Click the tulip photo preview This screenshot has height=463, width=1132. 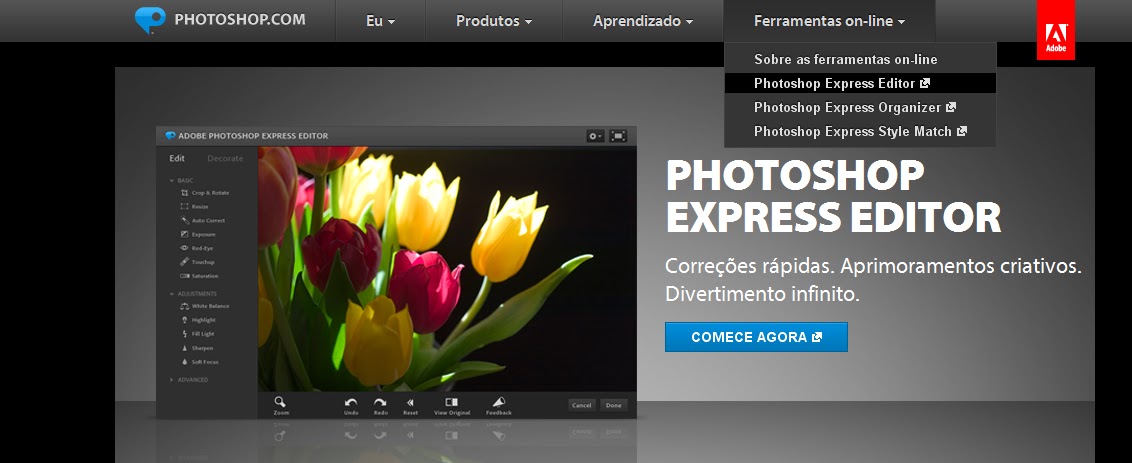447,269
